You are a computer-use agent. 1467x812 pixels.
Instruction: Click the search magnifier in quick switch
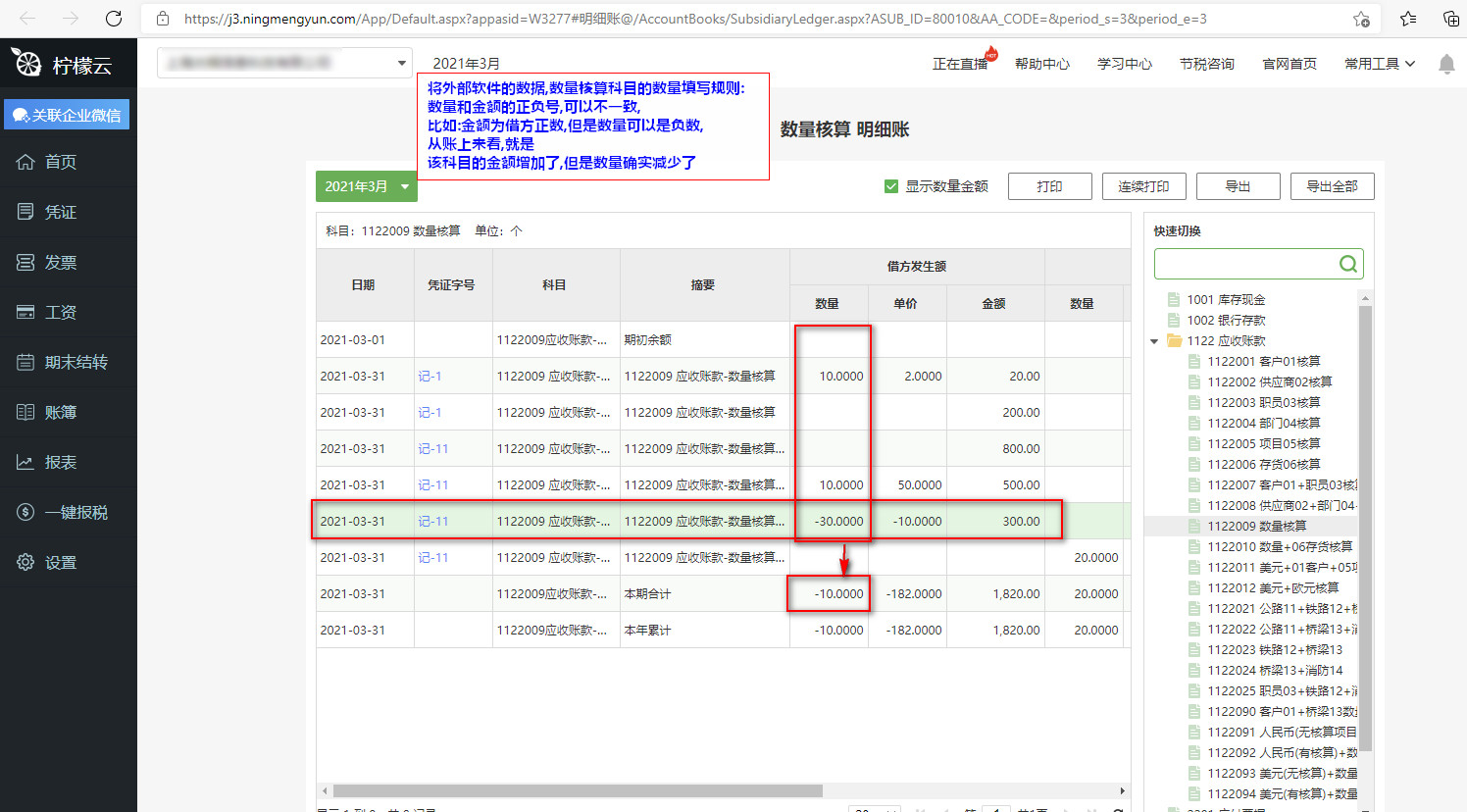coord(1348,264)
